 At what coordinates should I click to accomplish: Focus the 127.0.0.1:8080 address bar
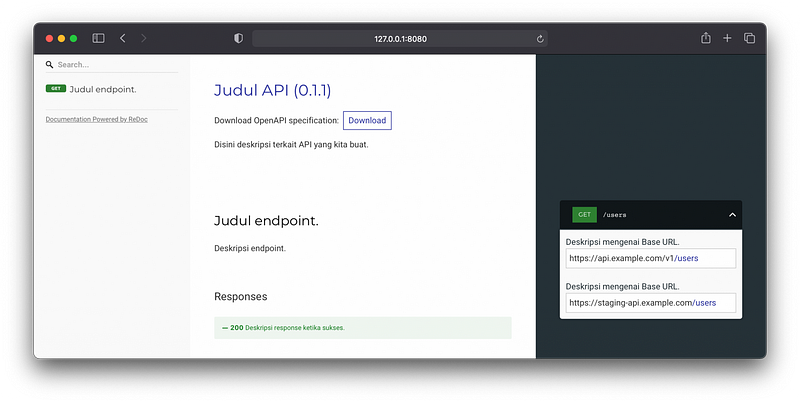(x=399, y=38)
